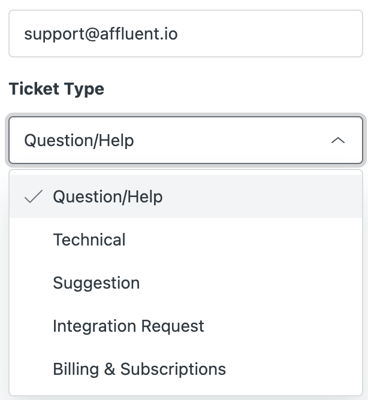Click the Ticket Type field label
This screenshot has width=368, height=400.
[57, 89]
